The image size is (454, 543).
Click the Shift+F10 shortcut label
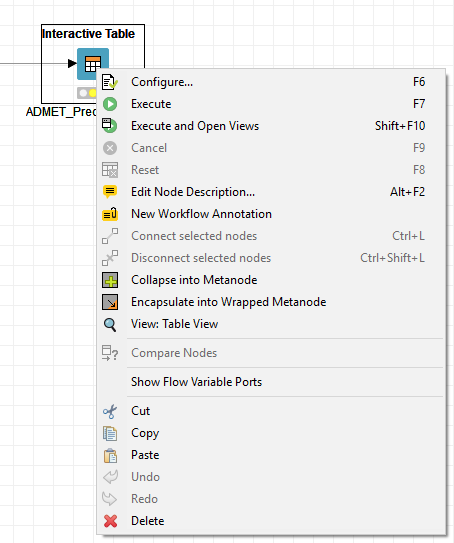click(400, 126)
